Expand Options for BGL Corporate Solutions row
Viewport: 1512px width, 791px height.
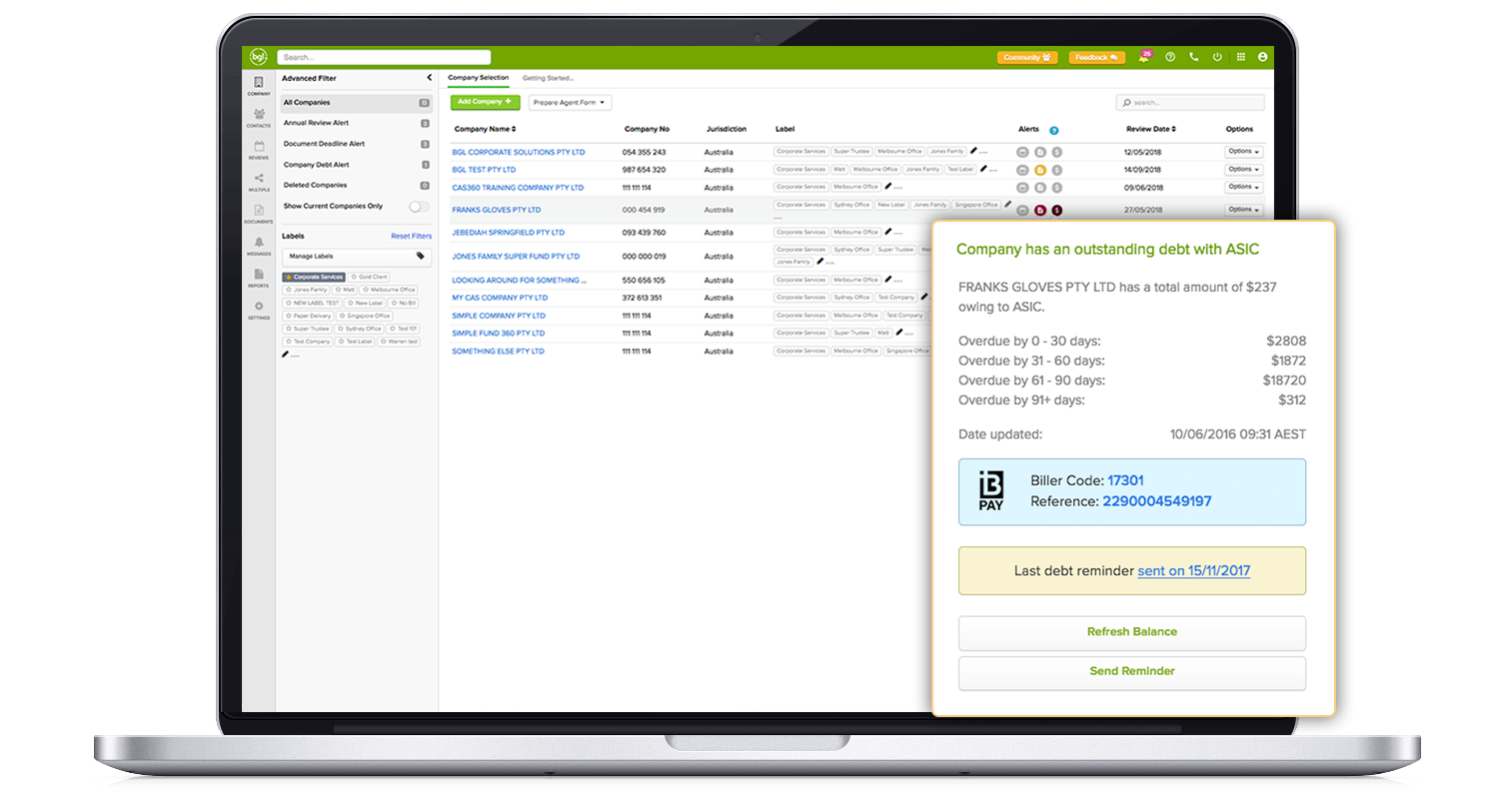coord(1243,152)
